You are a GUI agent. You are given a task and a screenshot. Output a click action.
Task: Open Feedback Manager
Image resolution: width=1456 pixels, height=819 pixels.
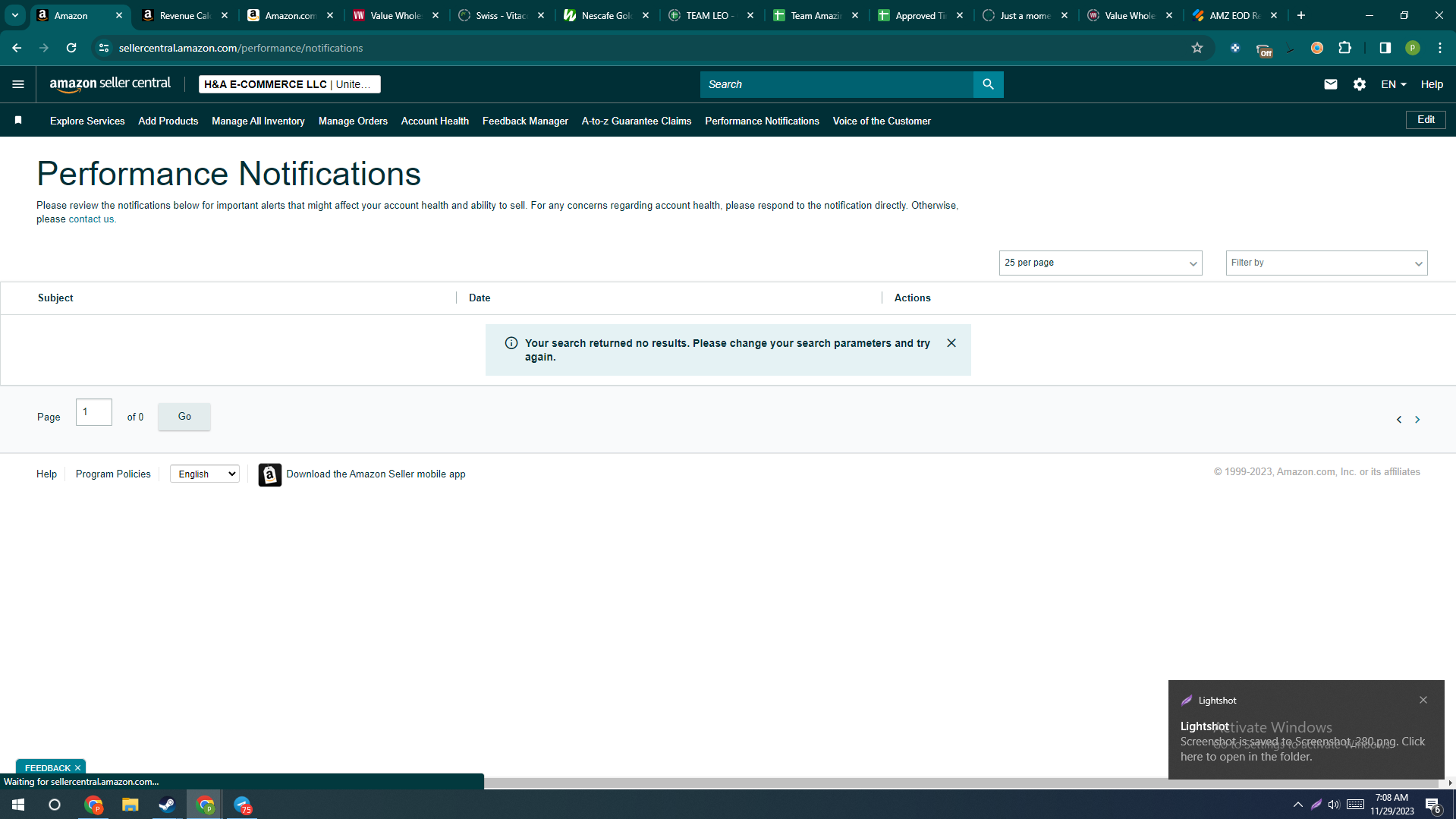point(525,121)
